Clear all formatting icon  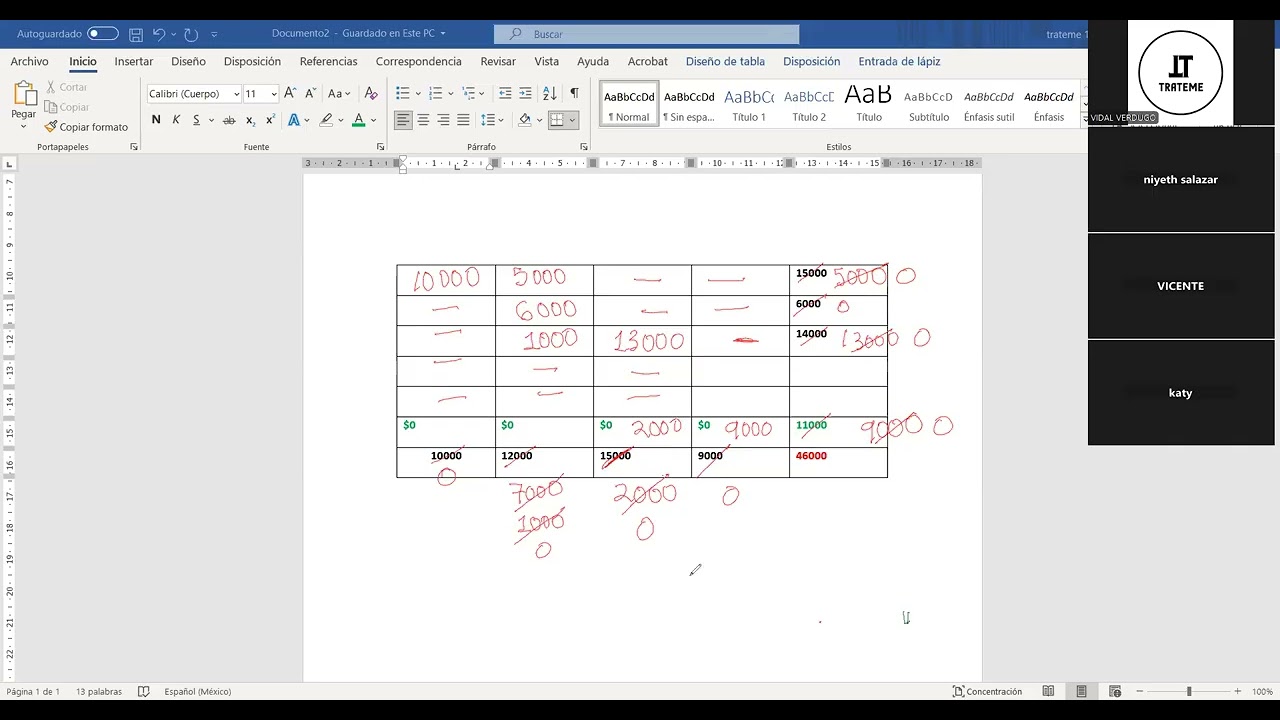tap(371, 93)
